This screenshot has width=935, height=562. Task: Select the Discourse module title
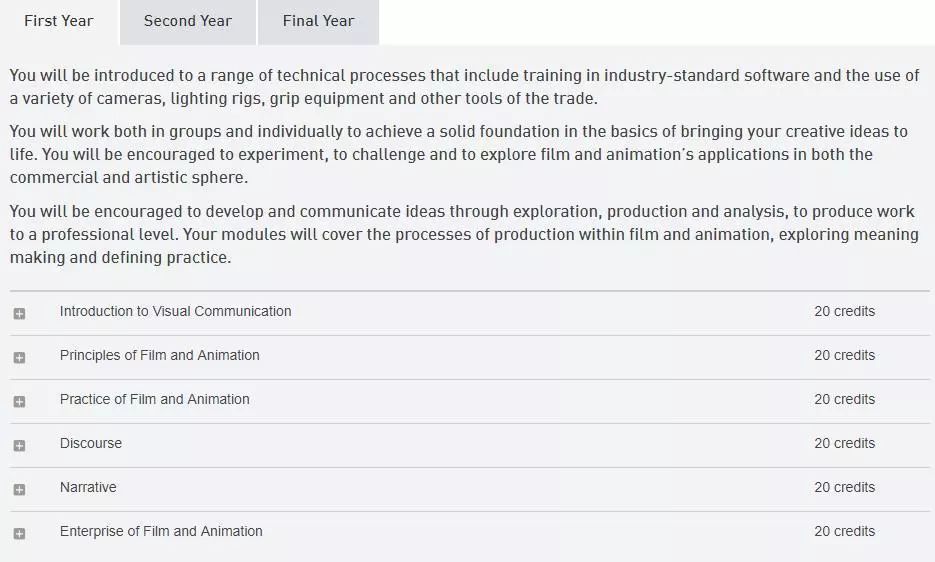click(91, 443)
